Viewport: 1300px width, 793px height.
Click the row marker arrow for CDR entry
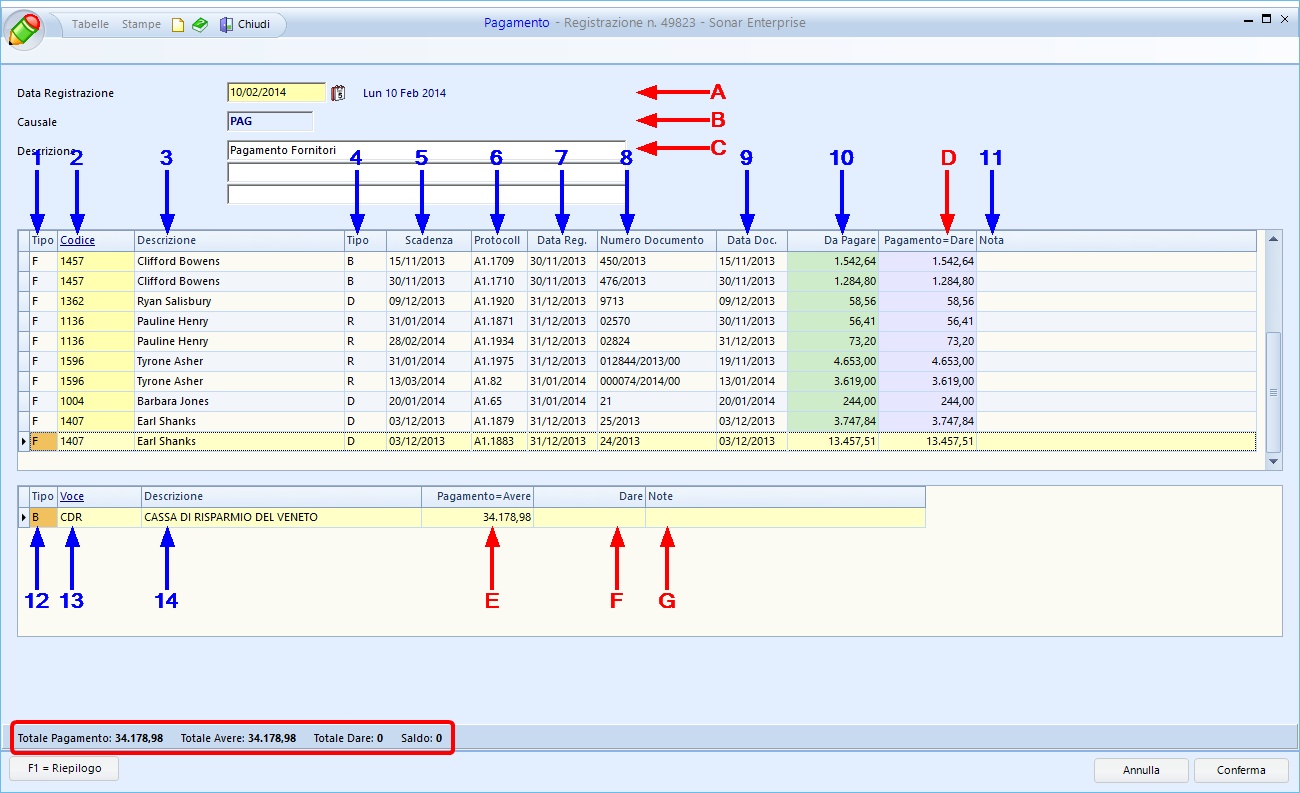point(24,517)
